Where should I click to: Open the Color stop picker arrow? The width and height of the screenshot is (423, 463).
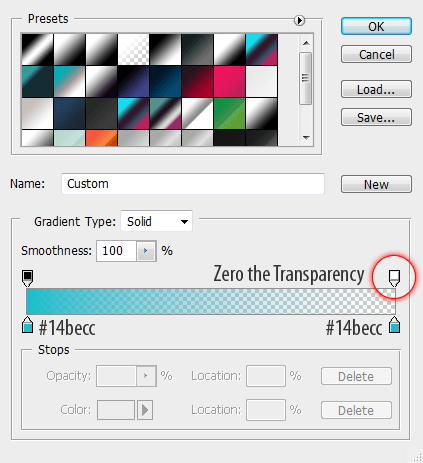pyautogui.click(x=145, y=410)
